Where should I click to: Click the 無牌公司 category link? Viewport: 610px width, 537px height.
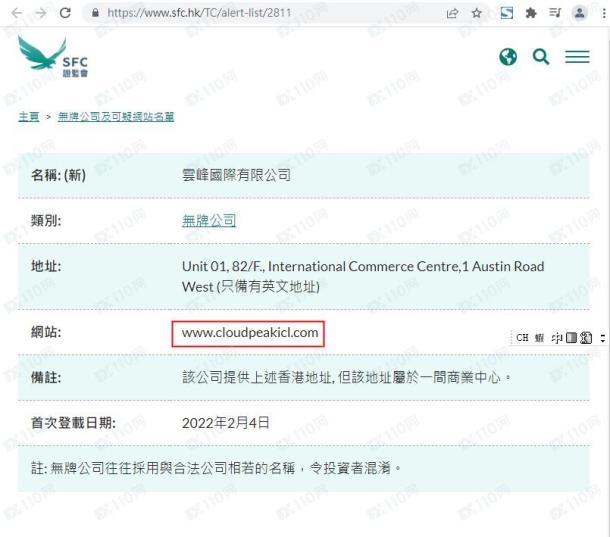(x=209, y=221)
